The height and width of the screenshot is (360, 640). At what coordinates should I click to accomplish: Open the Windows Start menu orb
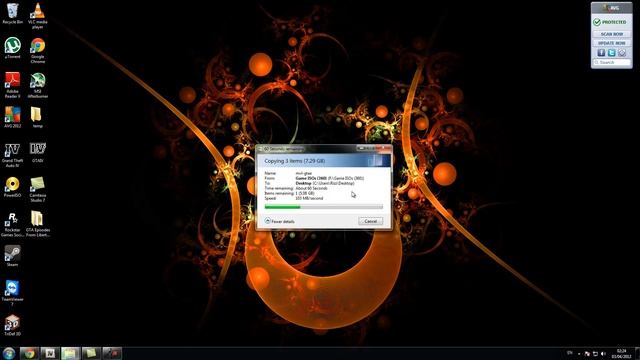coord(9,353)
